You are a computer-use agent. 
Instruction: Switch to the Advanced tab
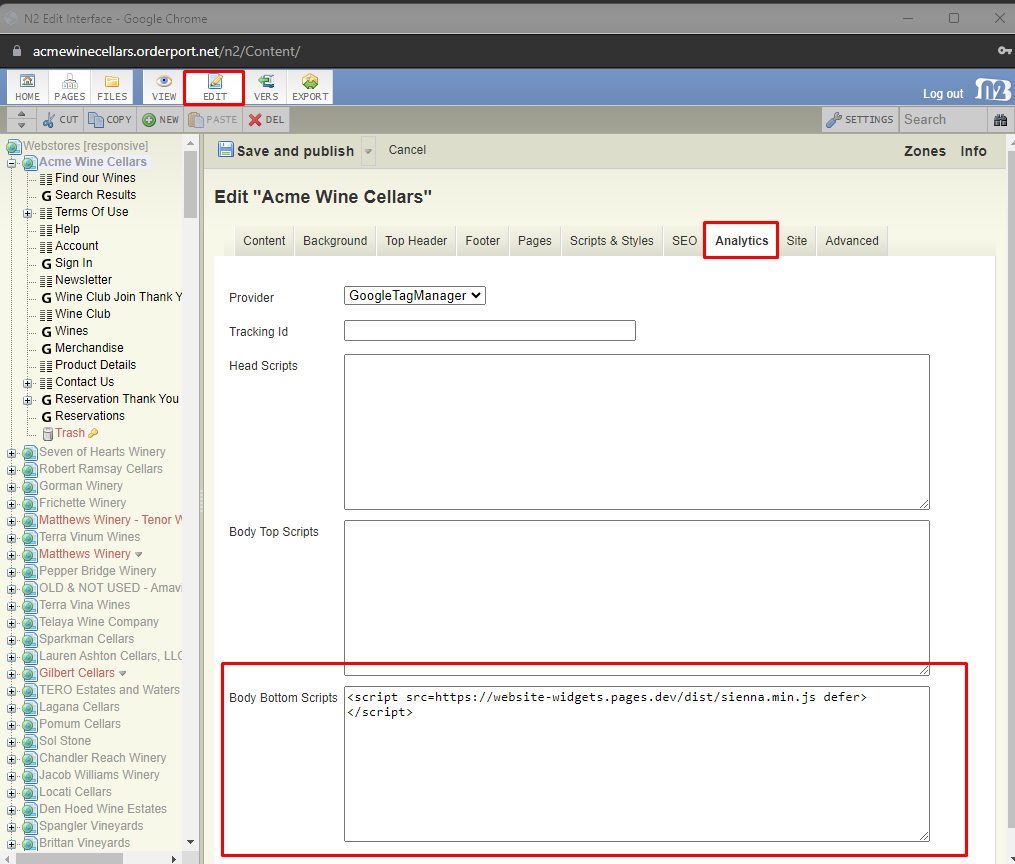[x=852, y=241]
